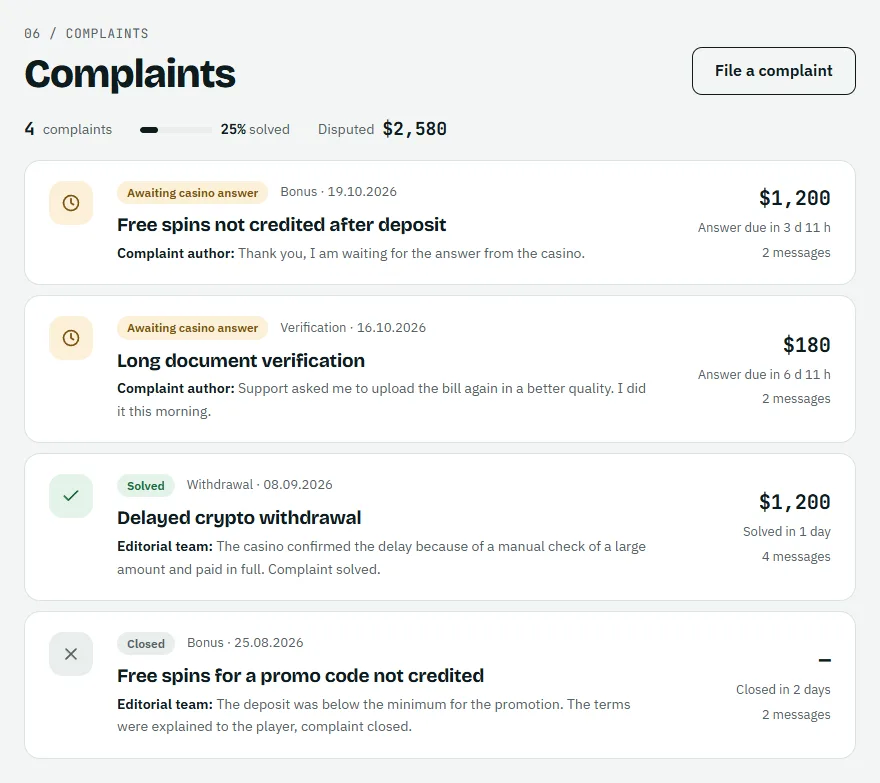Image resolution: width=880 pixels, height=783 pixels.
Task: Click the '25% solved' text
Action: [255, 129]
